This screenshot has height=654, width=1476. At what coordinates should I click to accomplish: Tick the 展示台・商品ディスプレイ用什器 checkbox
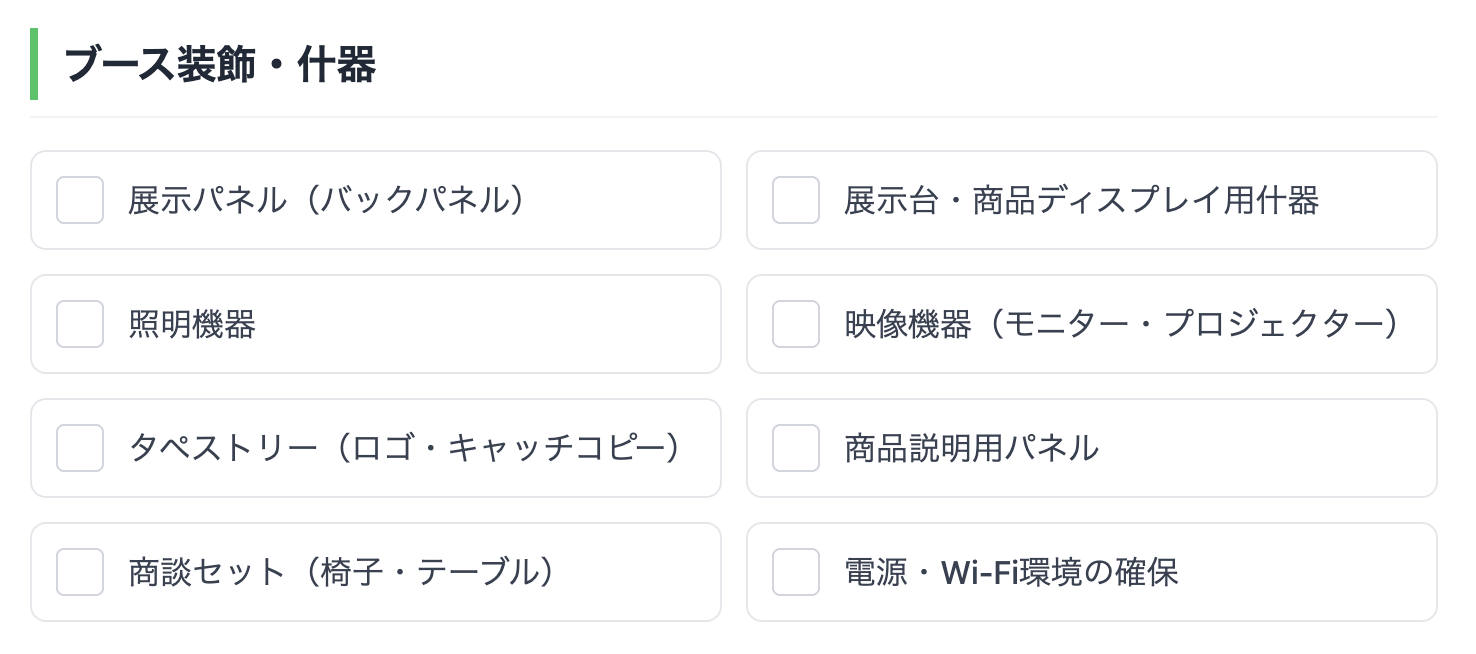(x=796, y=200)
